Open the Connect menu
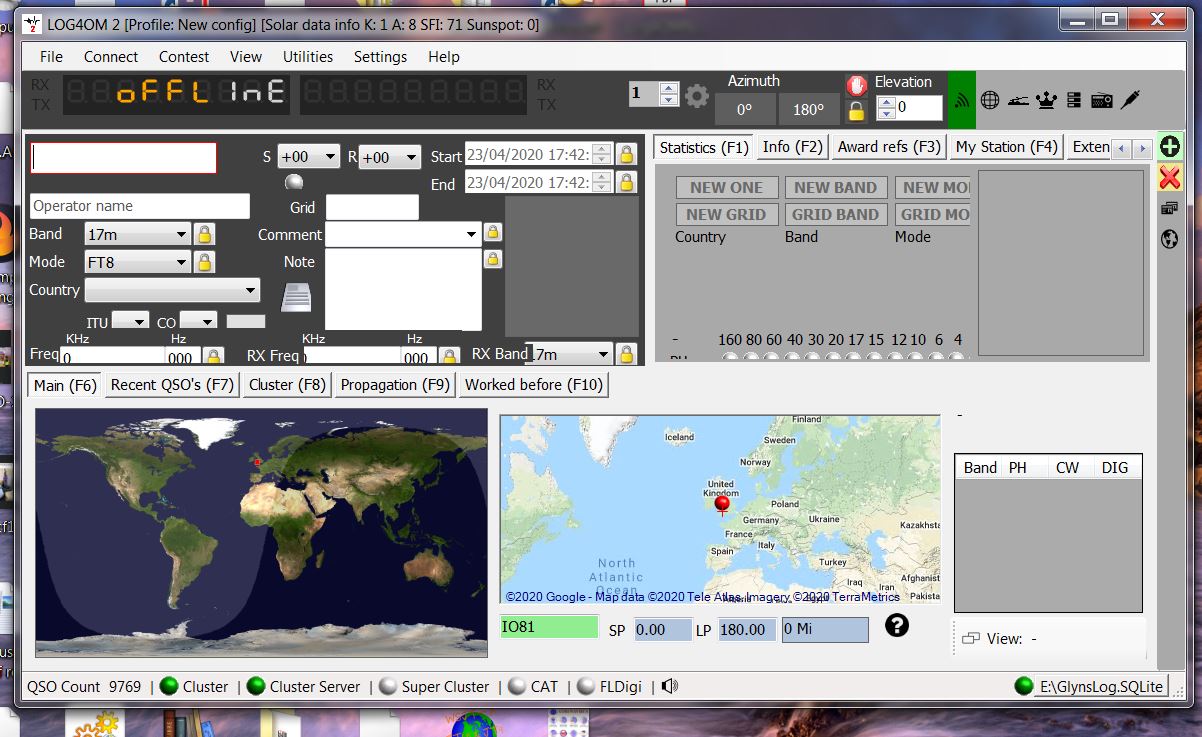 pos(111,57)
